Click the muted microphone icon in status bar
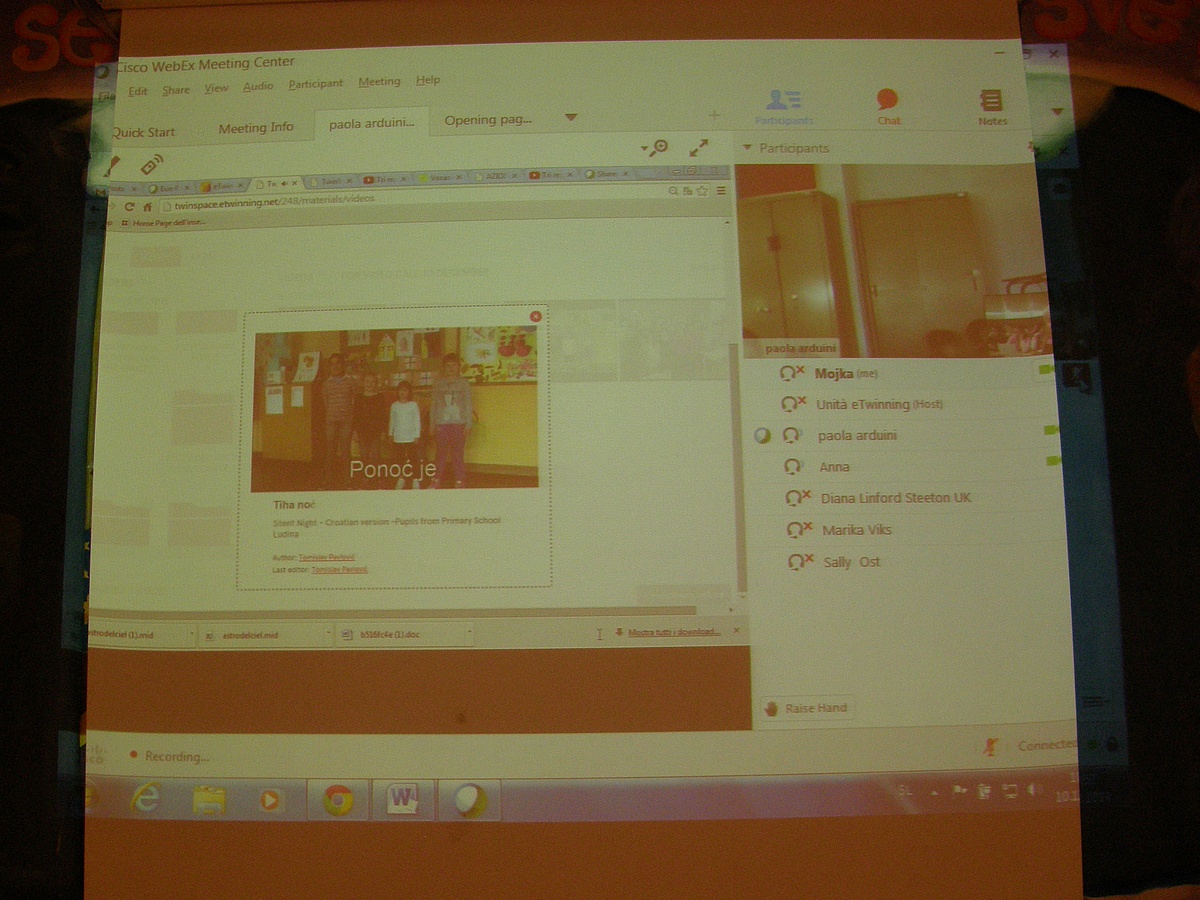 tap(991, 745)
